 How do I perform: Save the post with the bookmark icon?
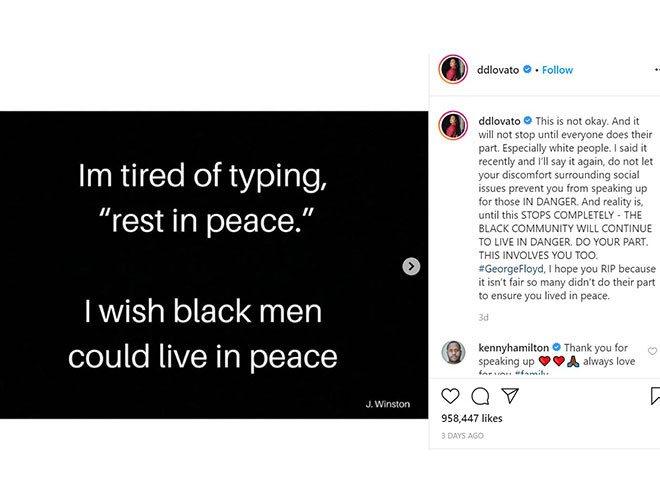[x=655, y=395]
